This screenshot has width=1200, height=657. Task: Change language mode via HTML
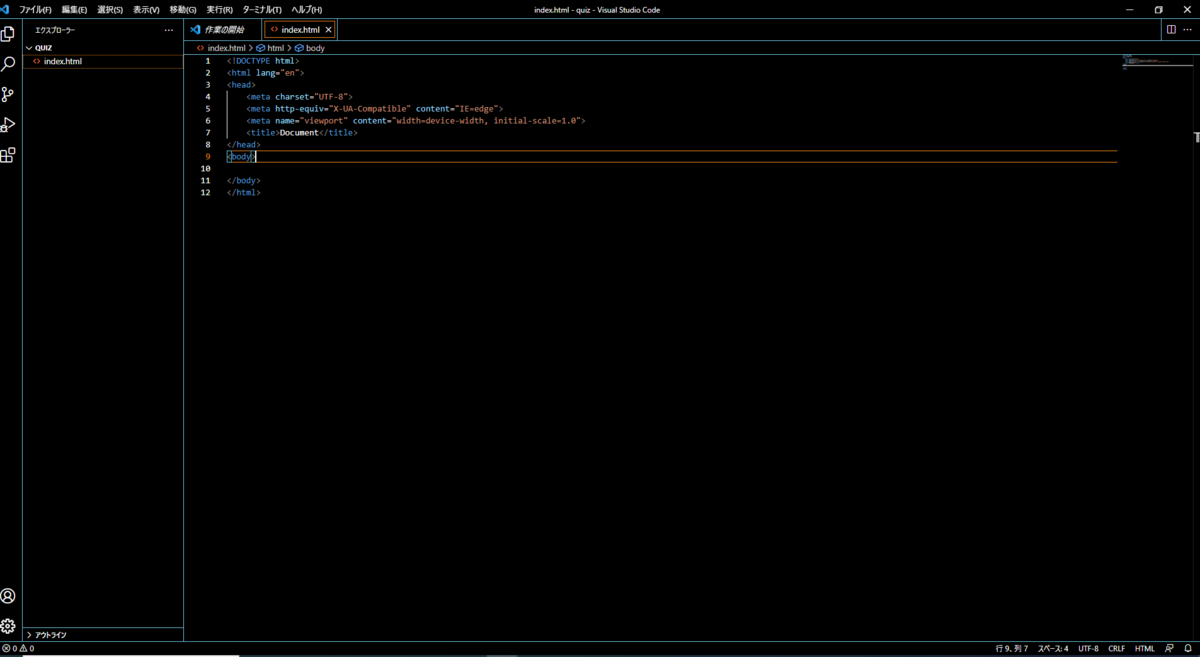[1144, 648]
